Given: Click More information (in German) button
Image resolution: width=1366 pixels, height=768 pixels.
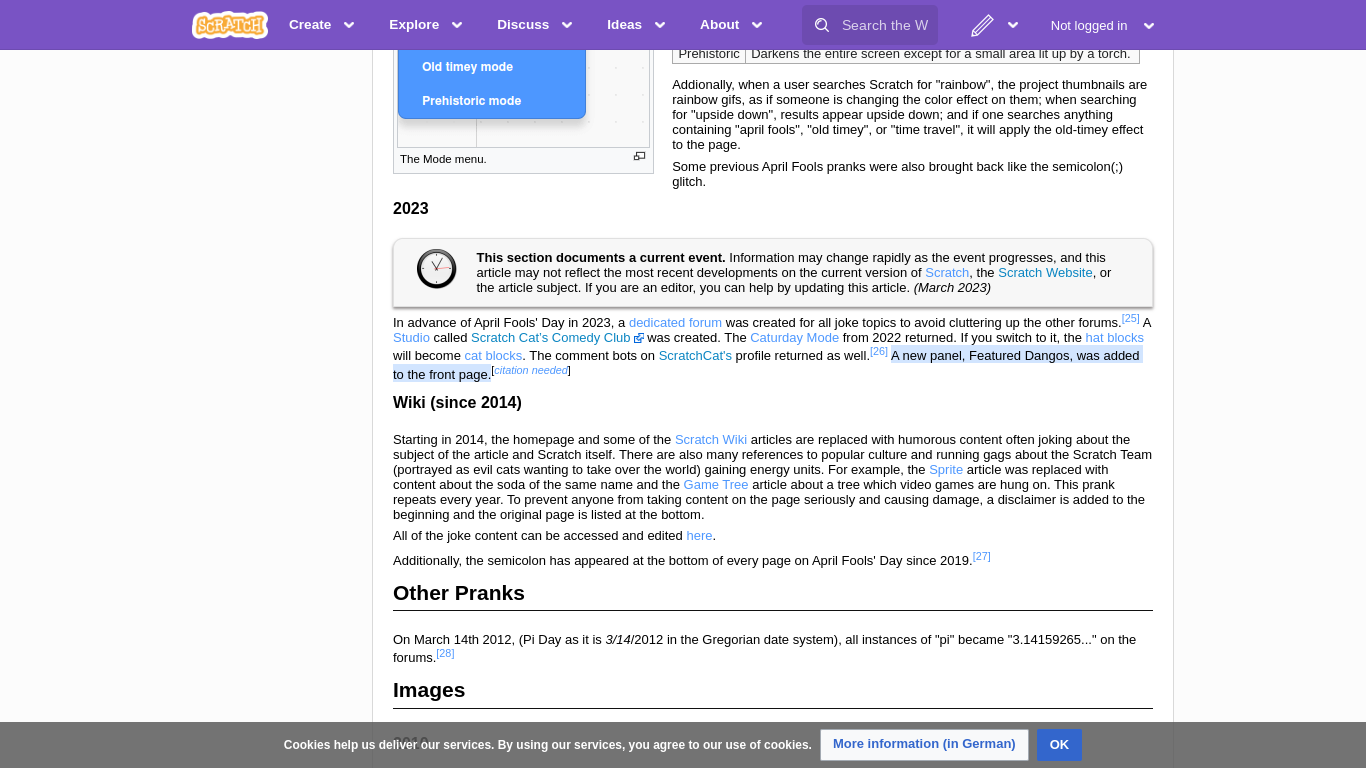Looking at the screenshot, I should click(x=923, y=744).
